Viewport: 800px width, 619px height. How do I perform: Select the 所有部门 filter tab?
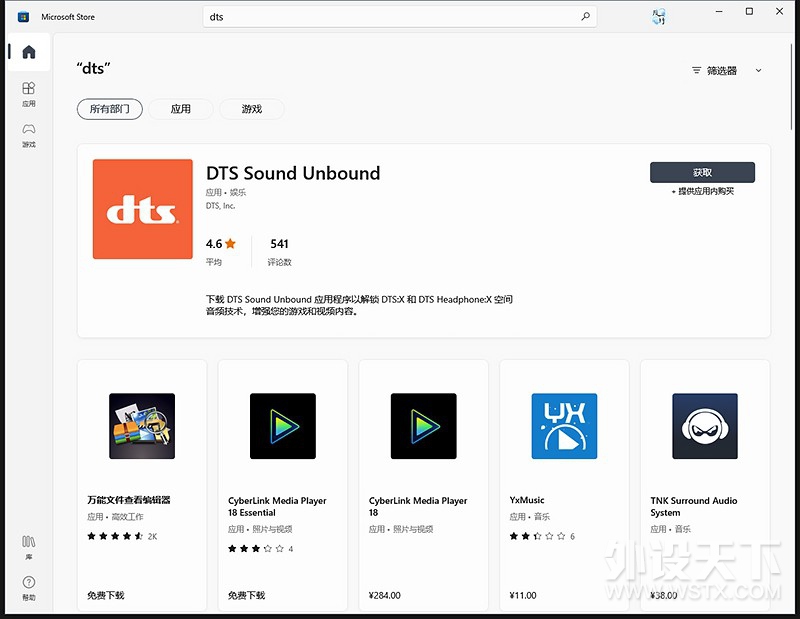point(110,109)
